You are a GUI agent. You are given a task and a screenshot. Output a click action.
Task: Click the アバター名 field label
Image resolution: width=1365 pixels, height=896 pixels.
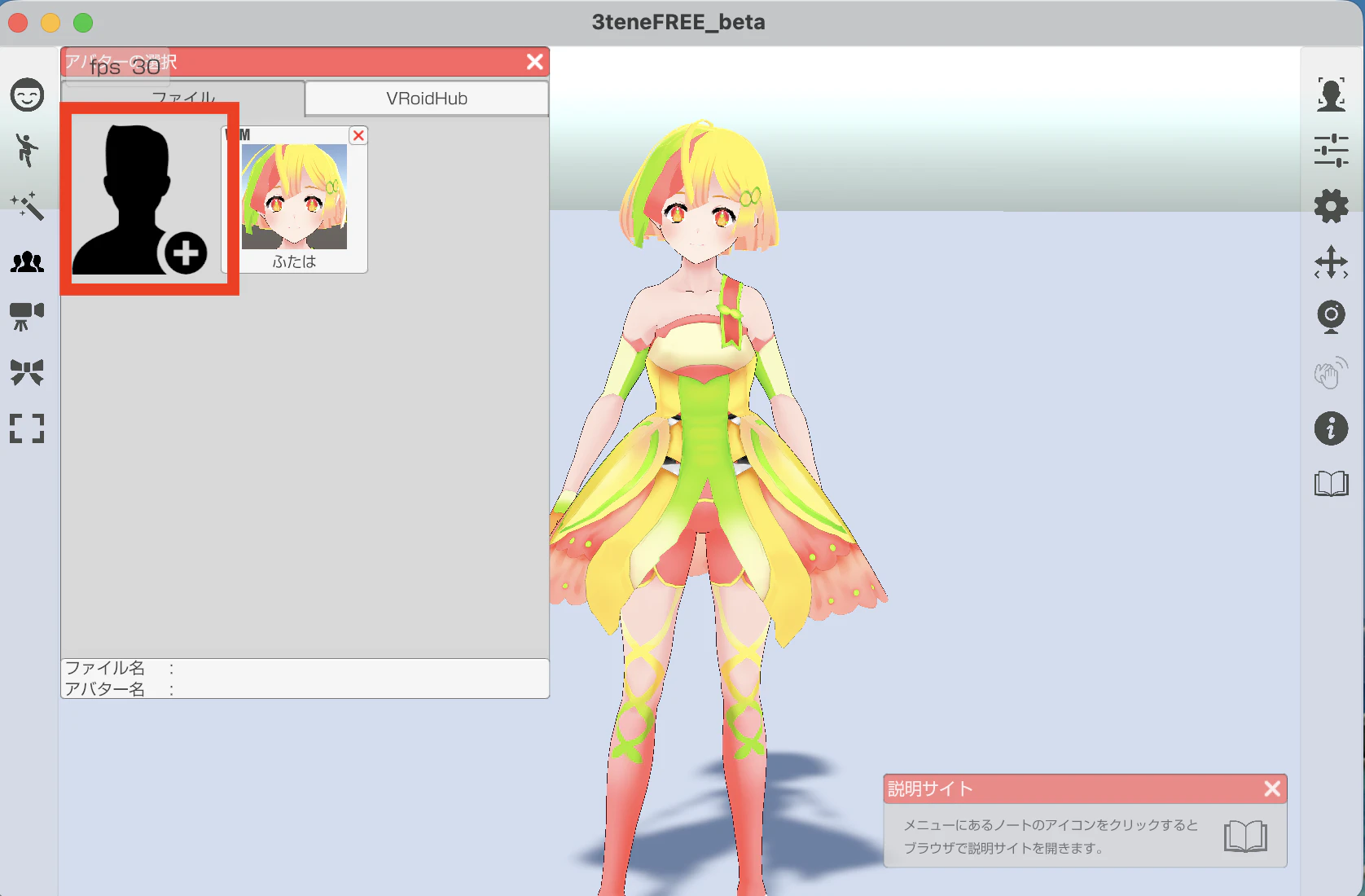click(x=105, y=689)
